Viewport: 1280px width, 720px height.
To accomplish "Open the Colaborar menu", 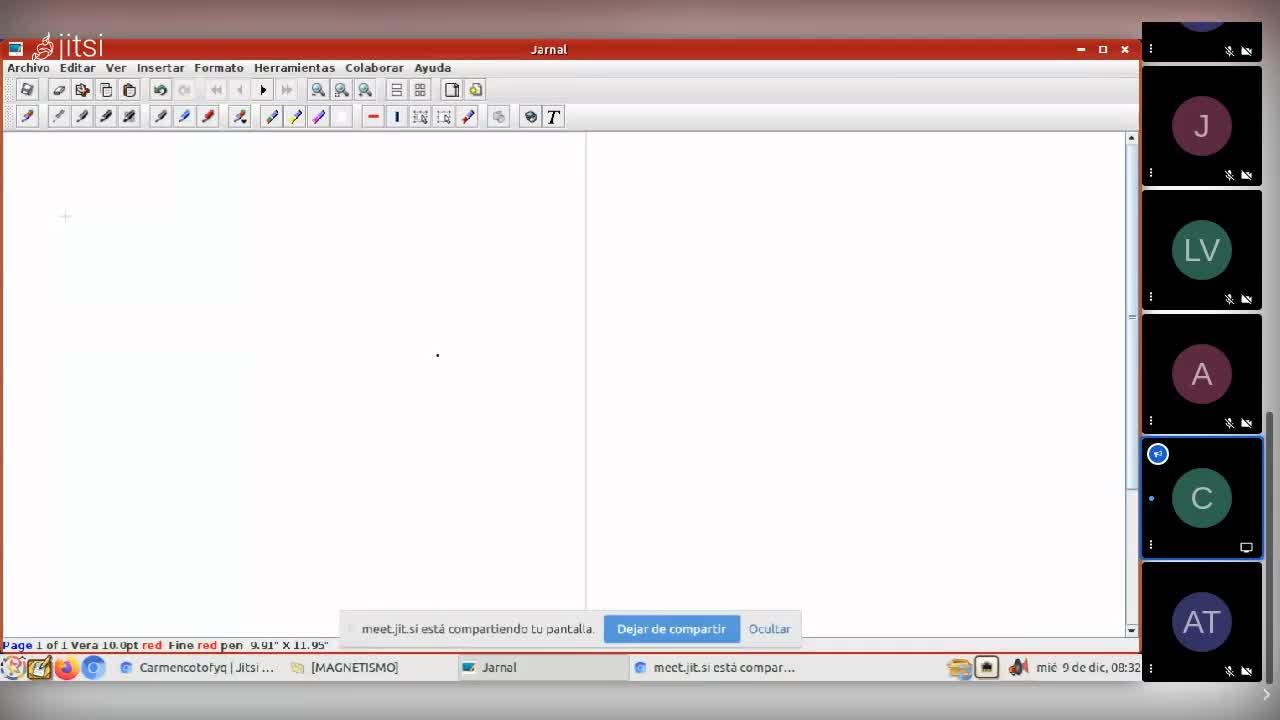I will click(x=374, y=68).
